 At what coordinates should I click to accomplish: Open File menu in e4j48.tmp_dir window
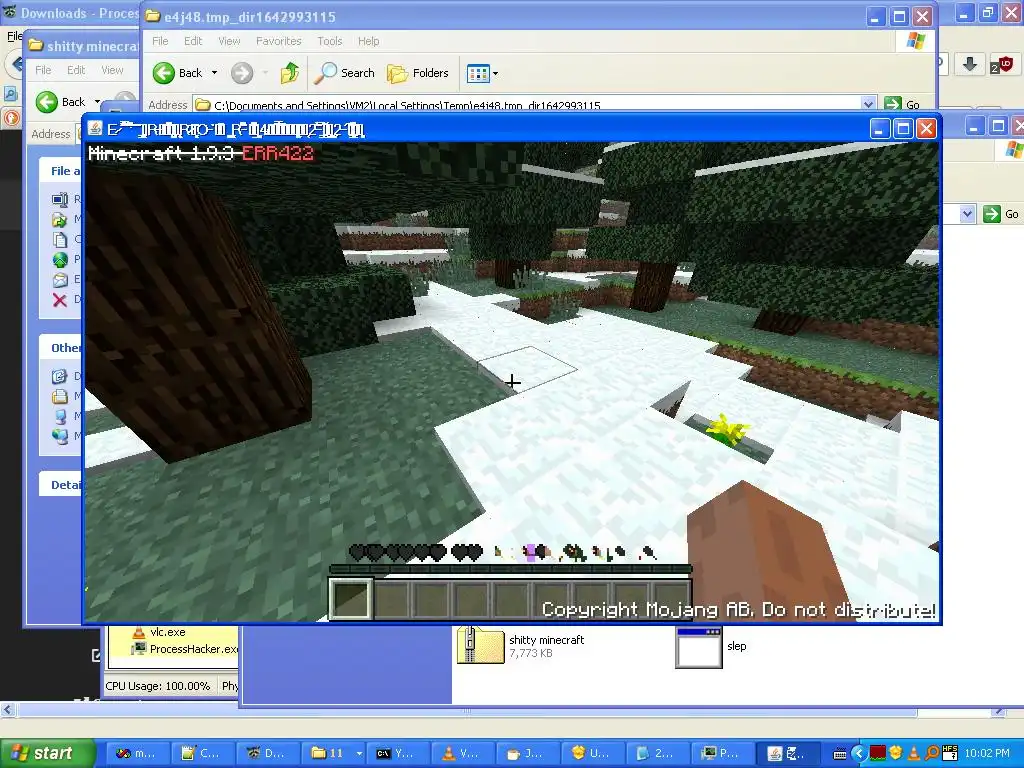pyautogui.click(x=160, y=41)
